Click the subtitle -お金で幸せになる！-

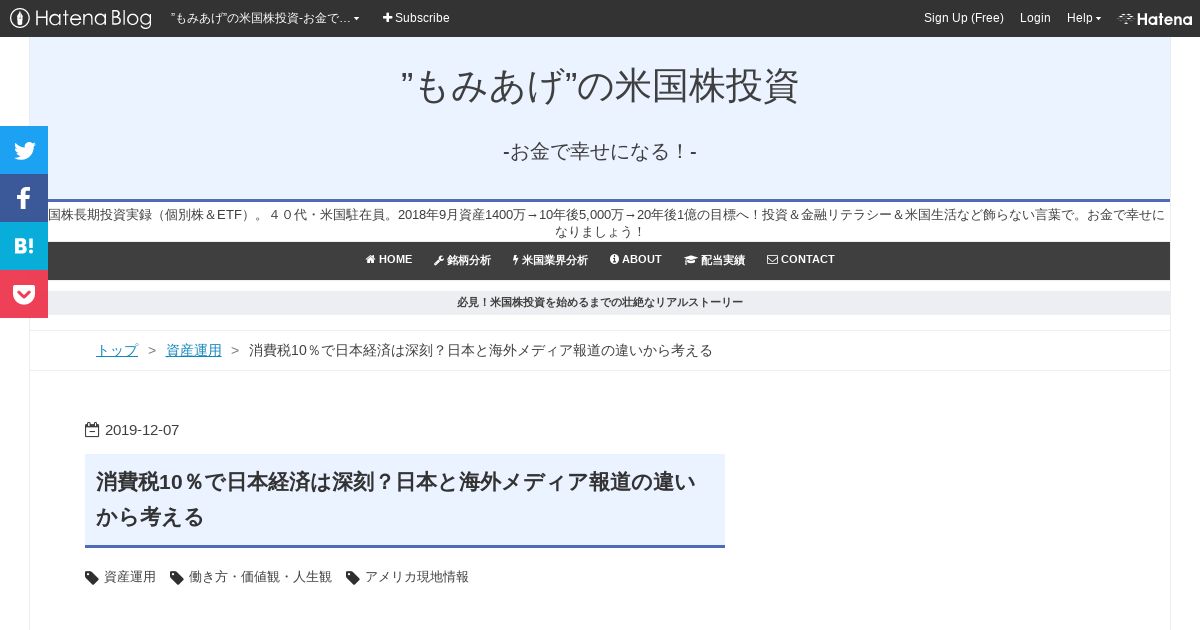600,152
